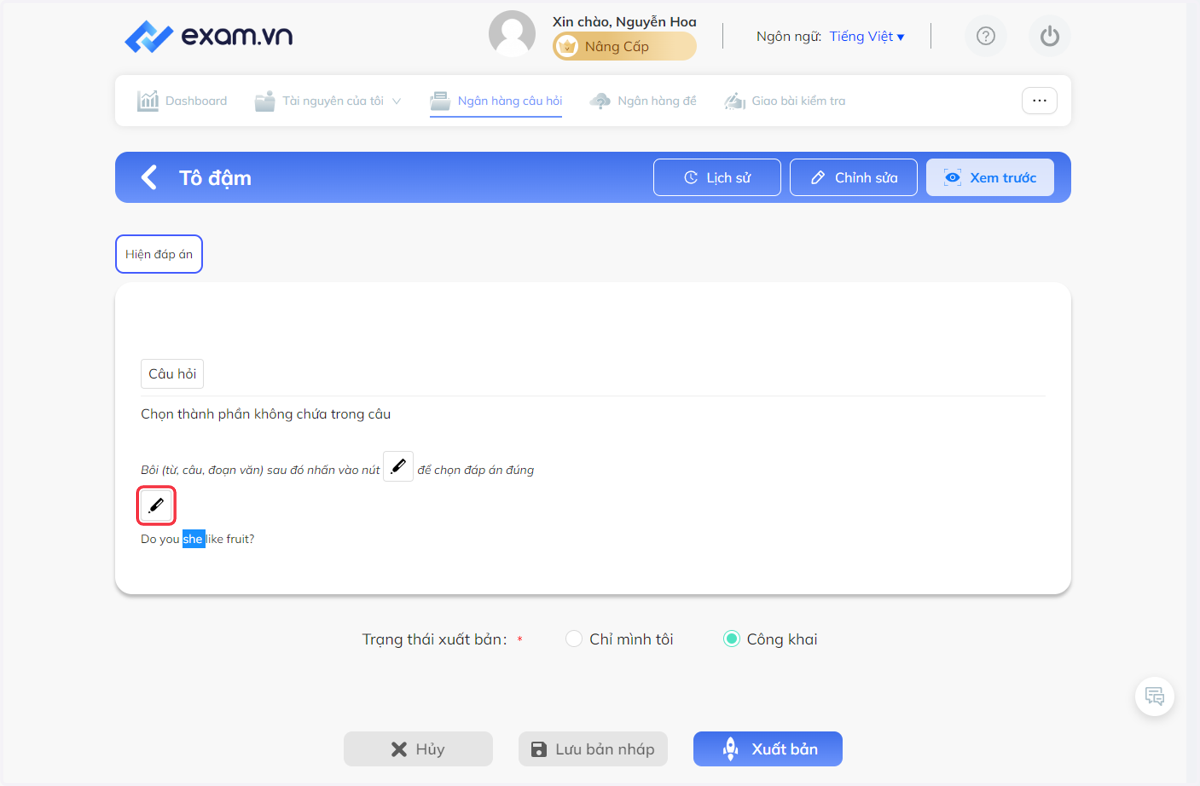Click the Xuất bản publish button
This screenshot has height=786, width=1200.
coord(768,749)
